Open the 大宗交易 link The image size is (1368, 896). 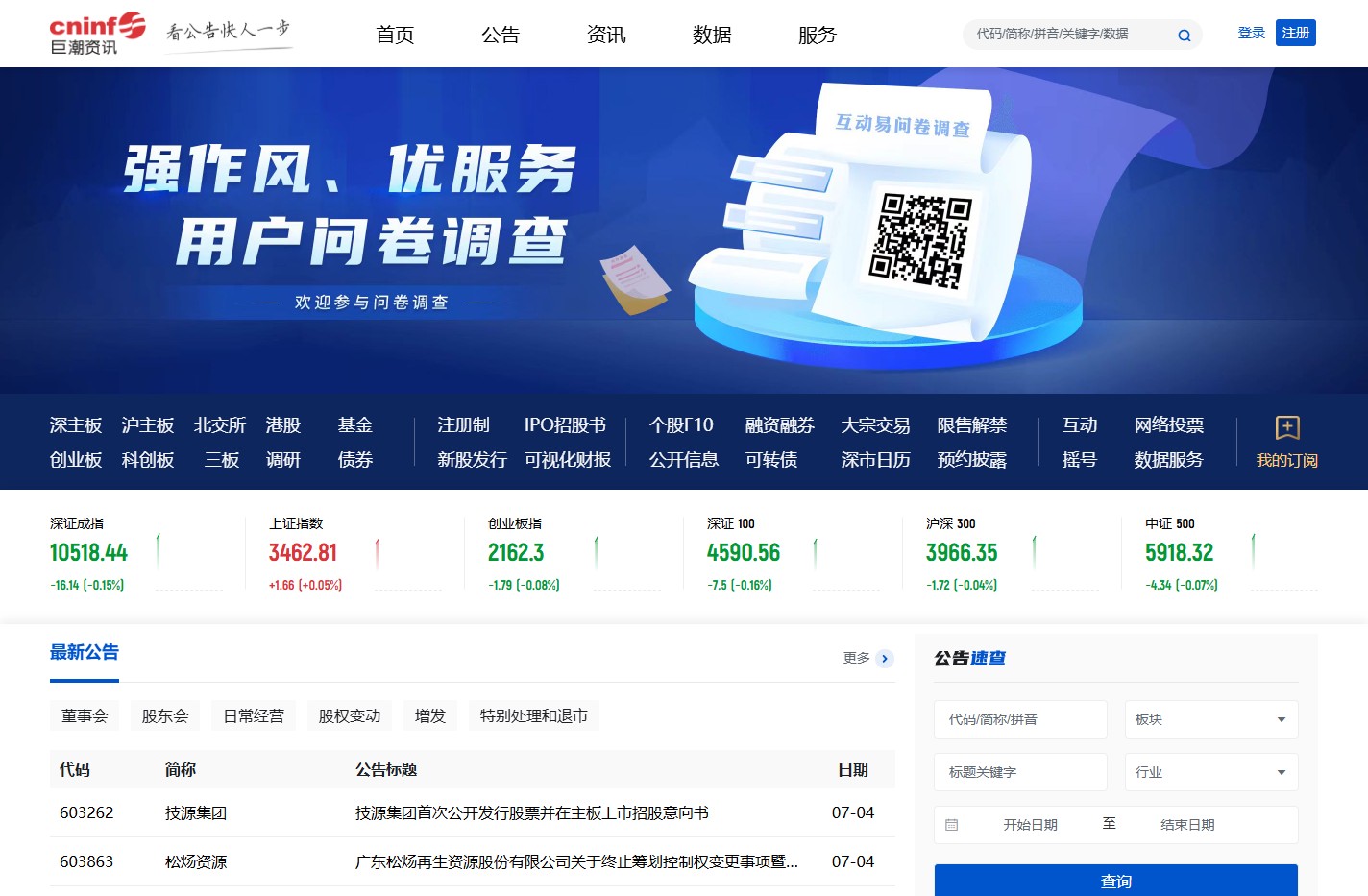pos(876,425)
